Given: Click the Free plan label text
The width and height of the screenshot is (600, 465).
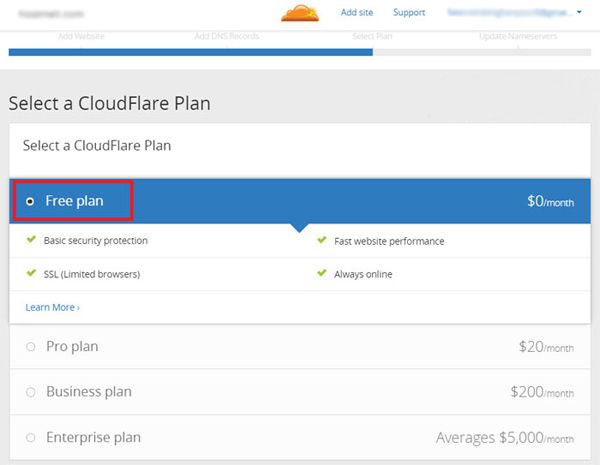Looking at the screenshot, I should [74, 201].
